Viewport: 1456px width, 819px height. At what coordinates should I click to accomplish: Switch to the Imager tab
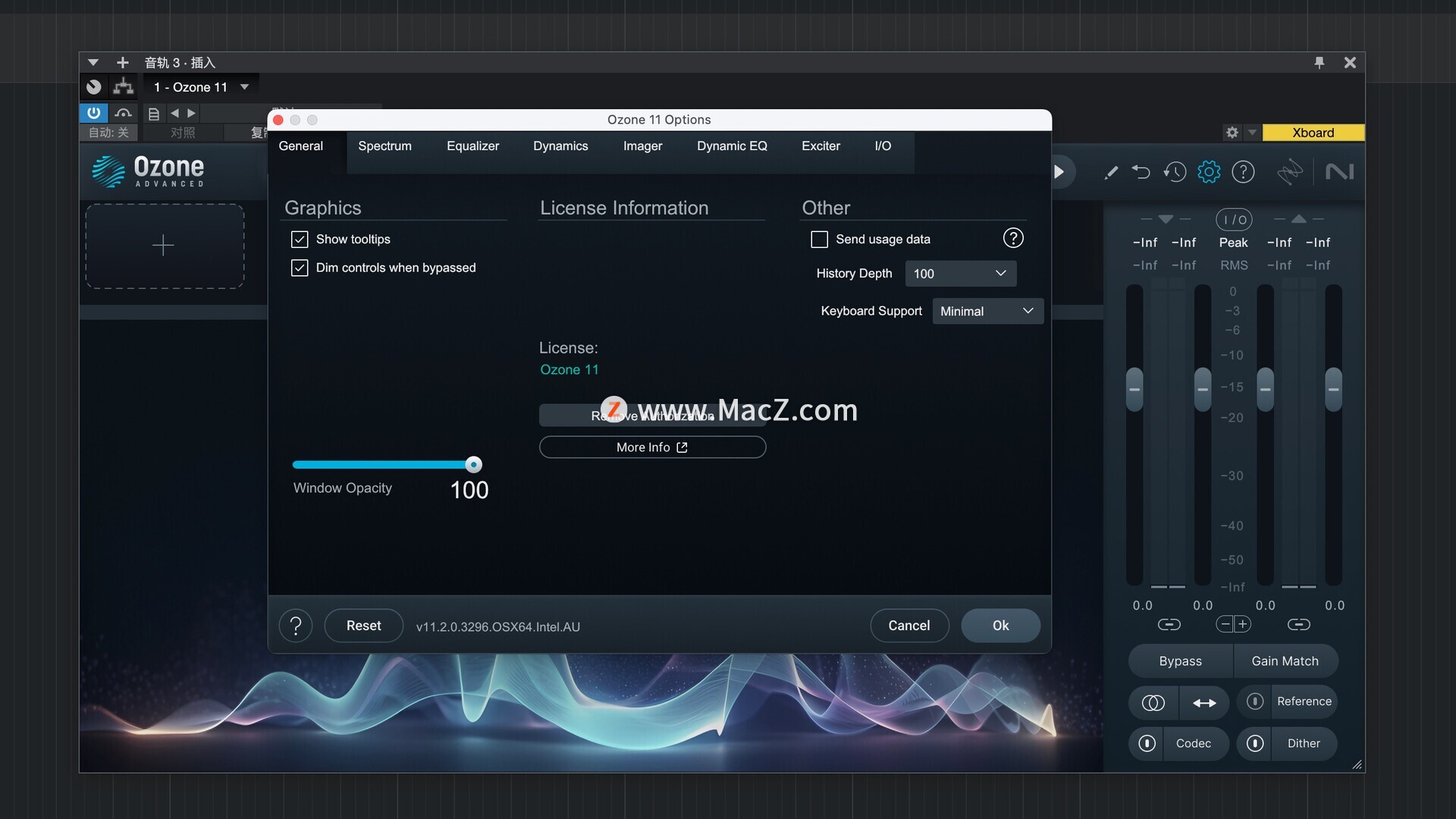[642, 146]
